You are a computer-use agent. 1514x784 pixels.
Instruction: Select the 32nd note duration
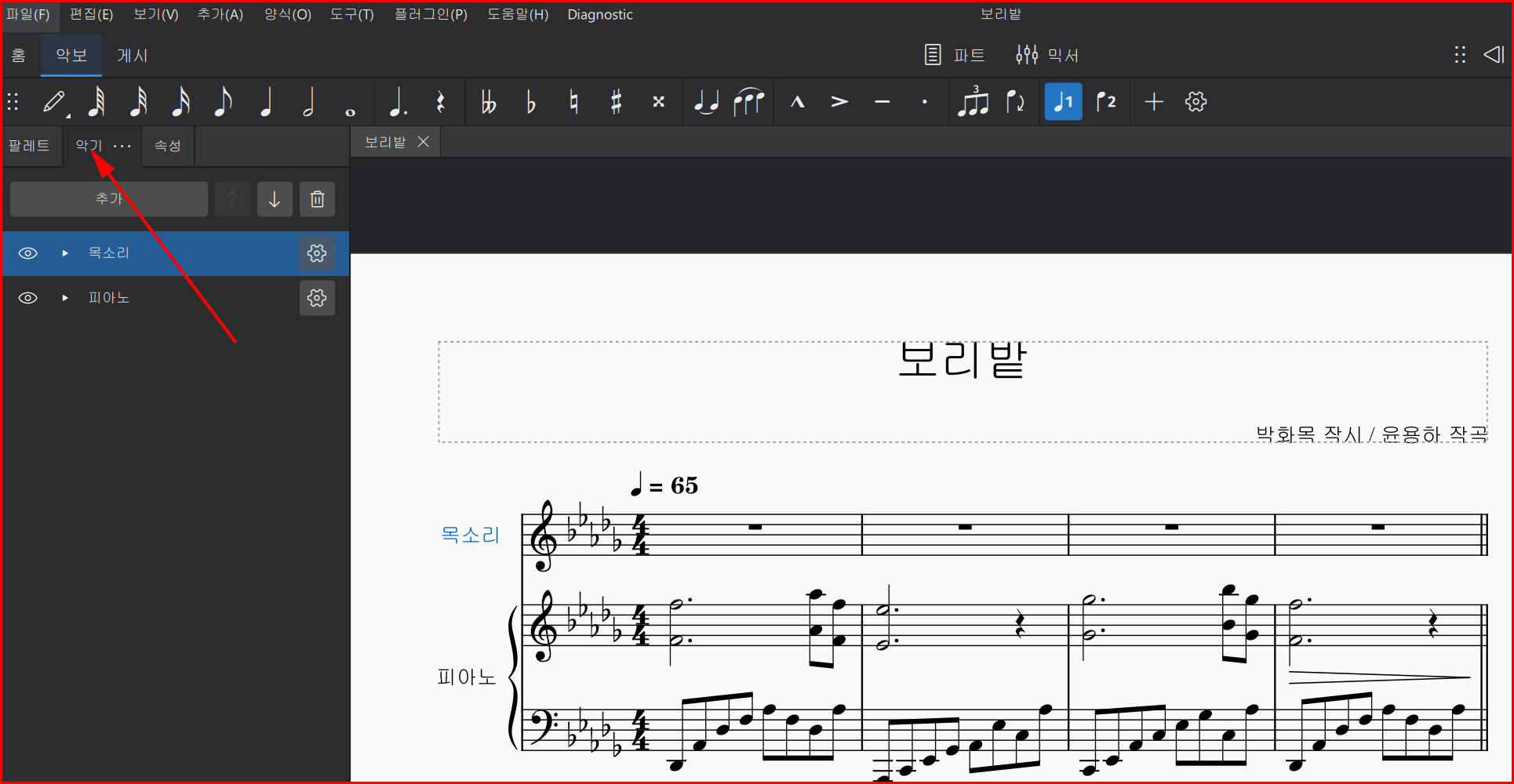click(139, 102)
